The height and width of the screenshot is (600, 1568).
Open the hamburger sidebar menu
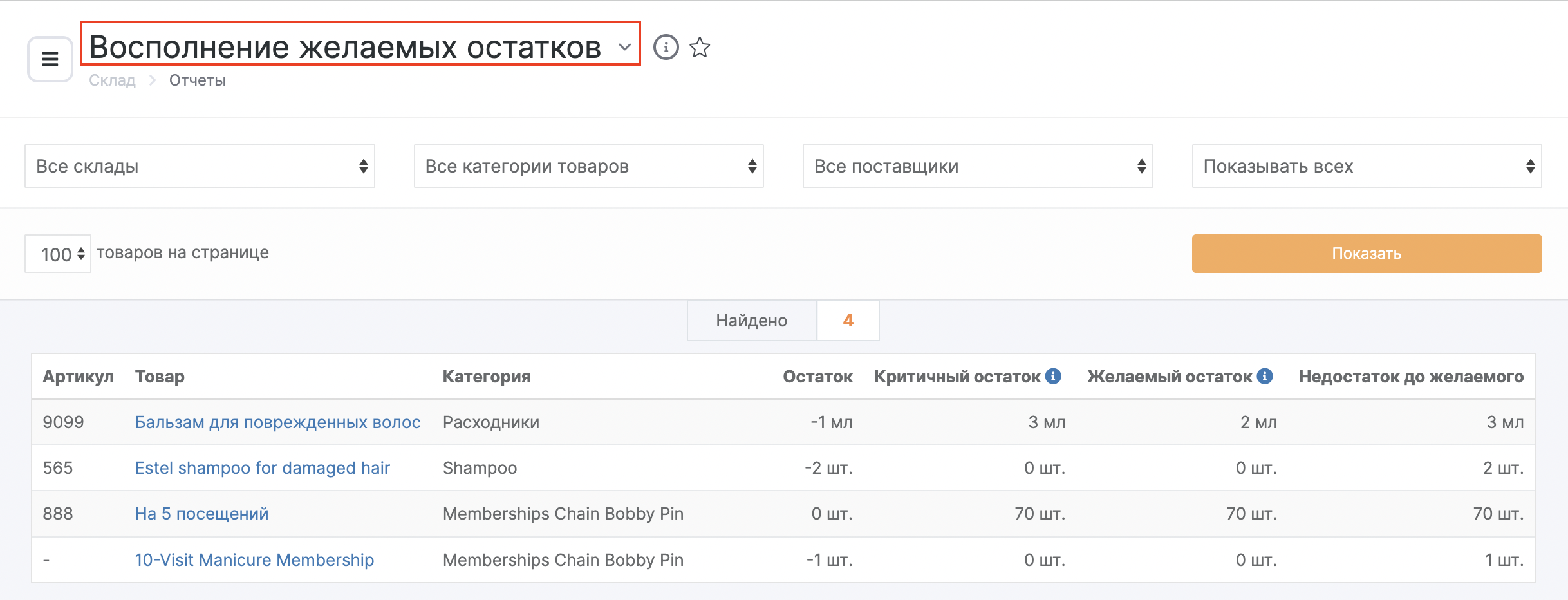pos(50,59)
